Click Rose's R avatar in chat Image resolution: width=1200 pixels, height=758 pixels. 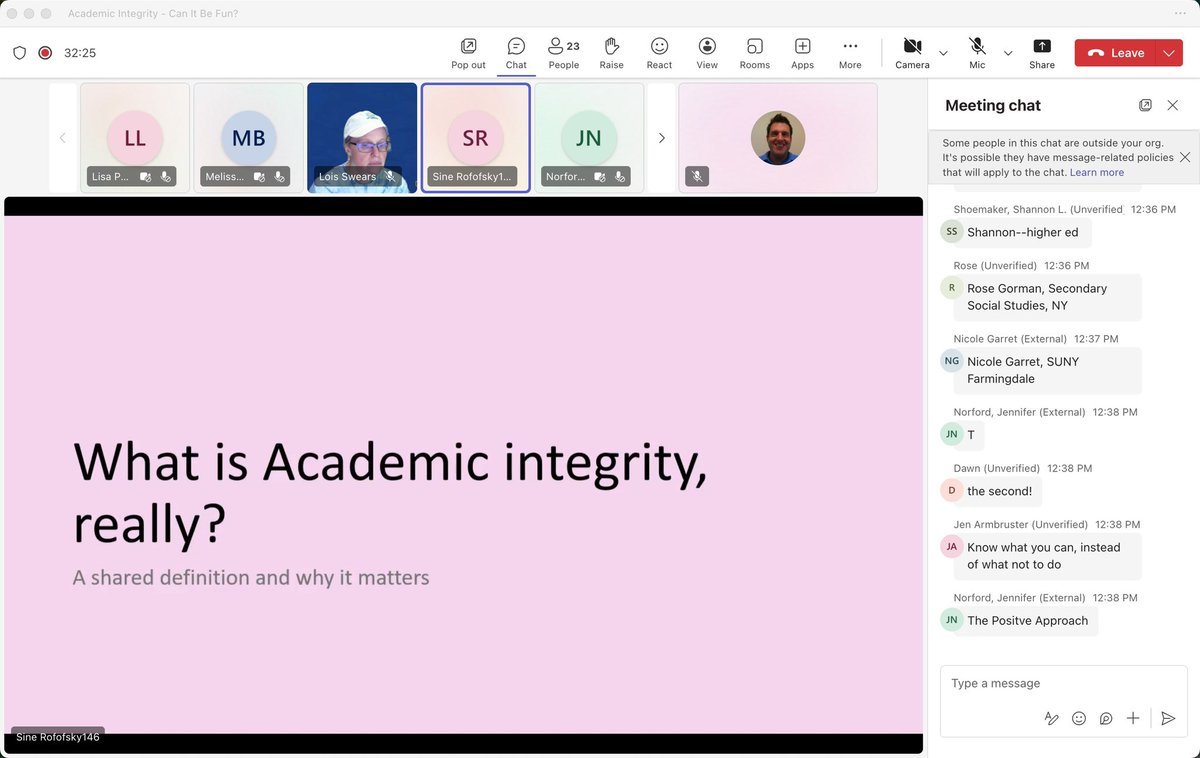pos(952,287)
